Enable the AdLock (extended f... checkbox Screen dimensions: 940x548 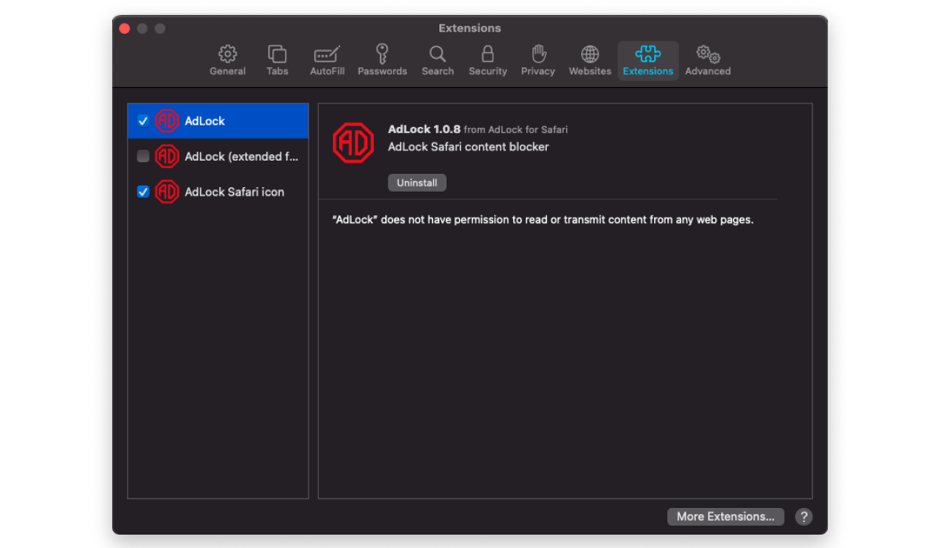click(143, 156)
